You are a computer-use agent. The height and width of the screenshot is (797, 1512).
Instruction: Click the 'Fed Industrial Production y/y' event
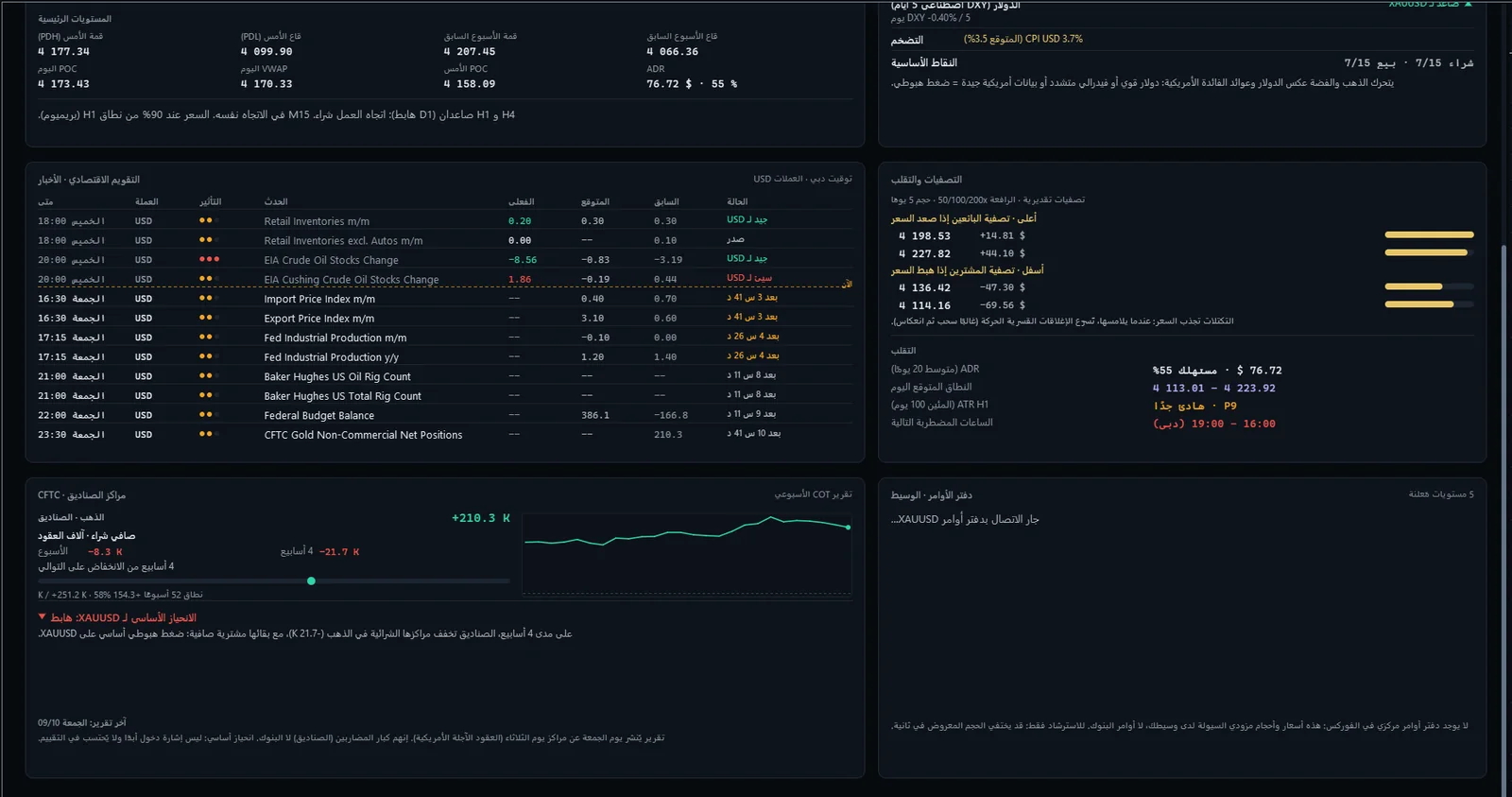(x=332, y=357)
